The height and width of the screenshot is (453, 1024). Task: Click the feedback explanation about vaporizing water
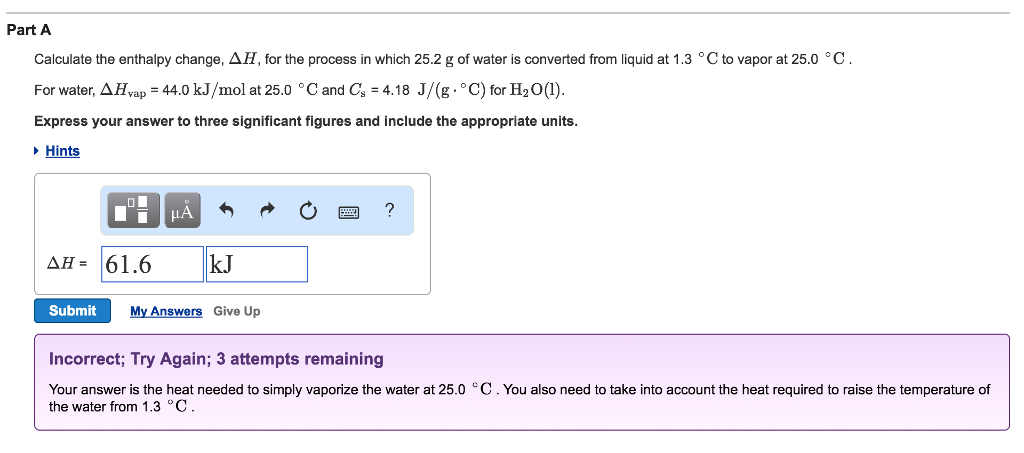pyautogui.click(x=519, y=397)
